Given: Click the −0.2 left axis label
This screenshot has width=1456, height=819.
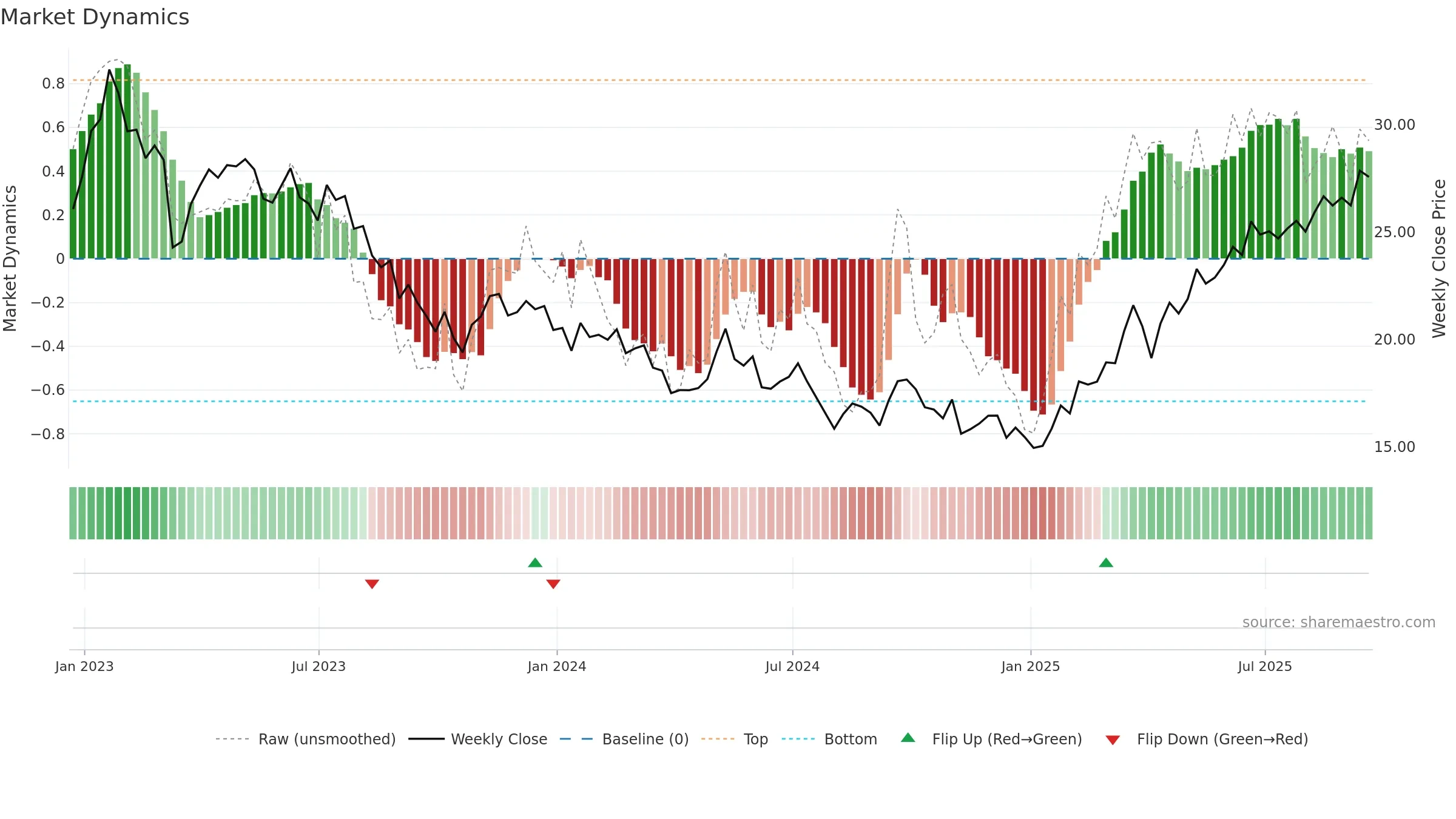Looking at the screenshot, I should [x=48, y=303].
